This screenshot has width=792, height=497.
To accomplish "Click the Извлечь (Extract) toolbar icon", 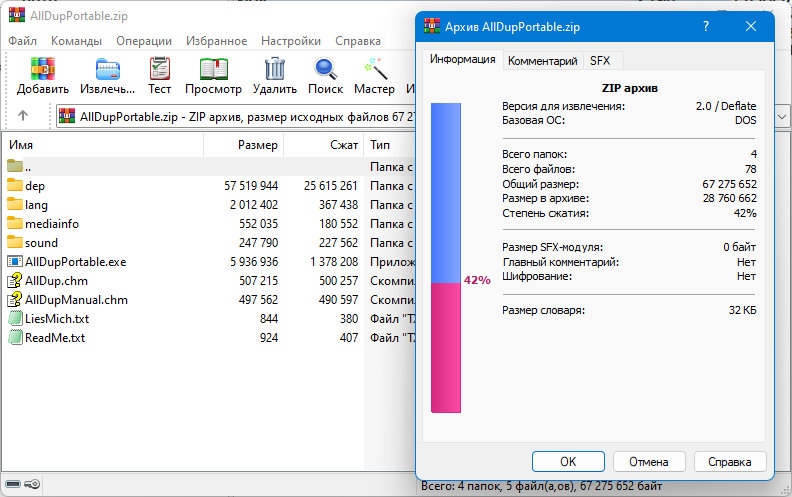I will click(x=108, y=69).
